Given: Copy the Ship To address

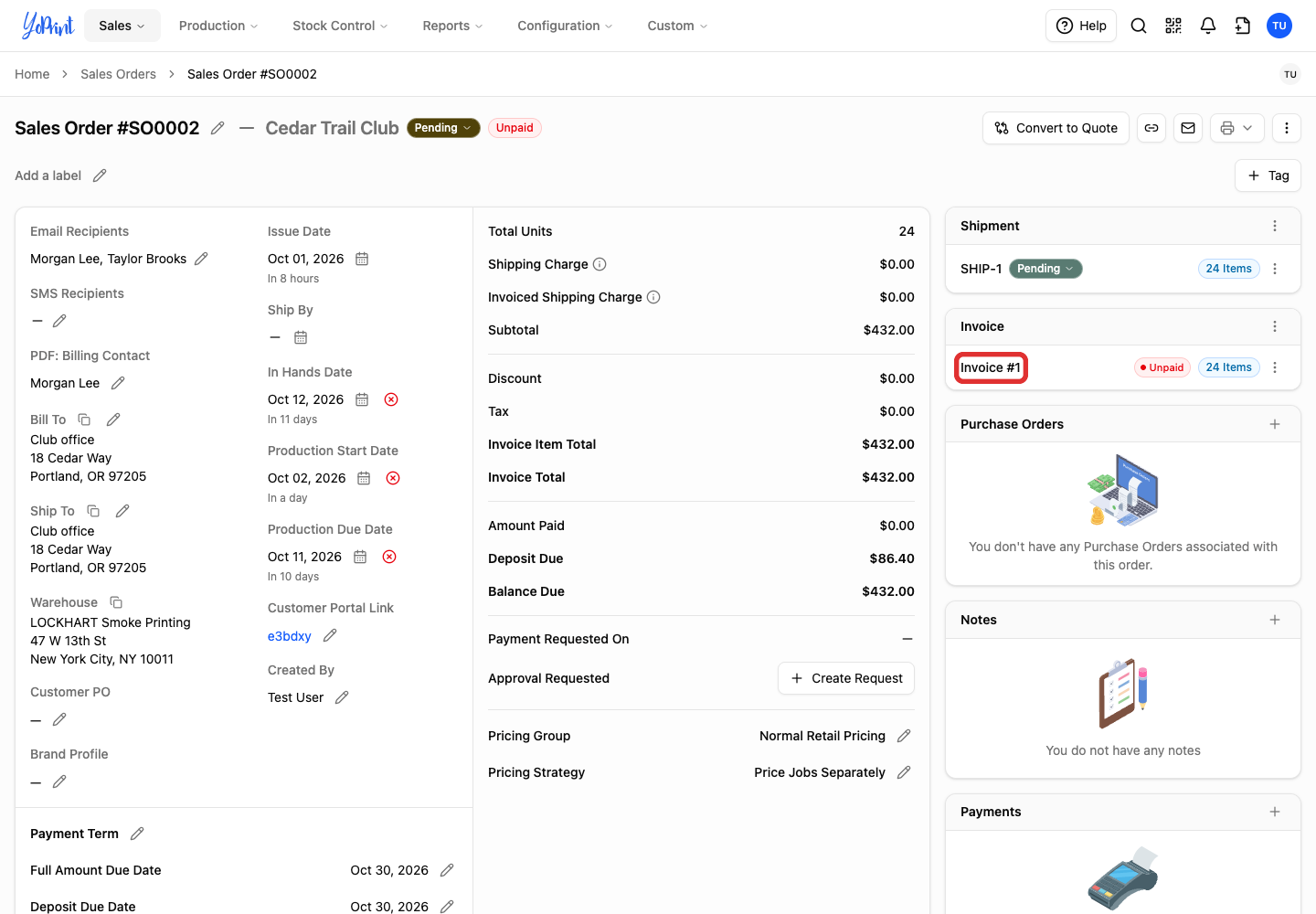Looking at the screenshot, I should (93, 511).
